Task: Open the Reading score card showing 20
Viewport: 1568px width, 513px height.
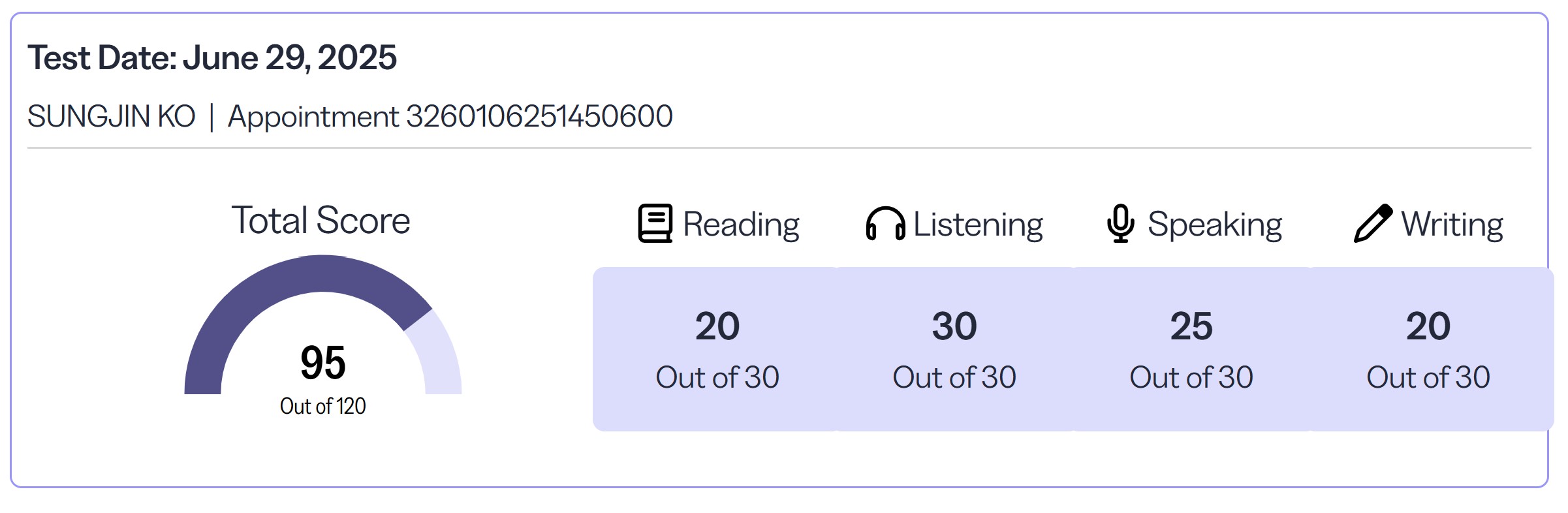Action: (x=717, y=349)
